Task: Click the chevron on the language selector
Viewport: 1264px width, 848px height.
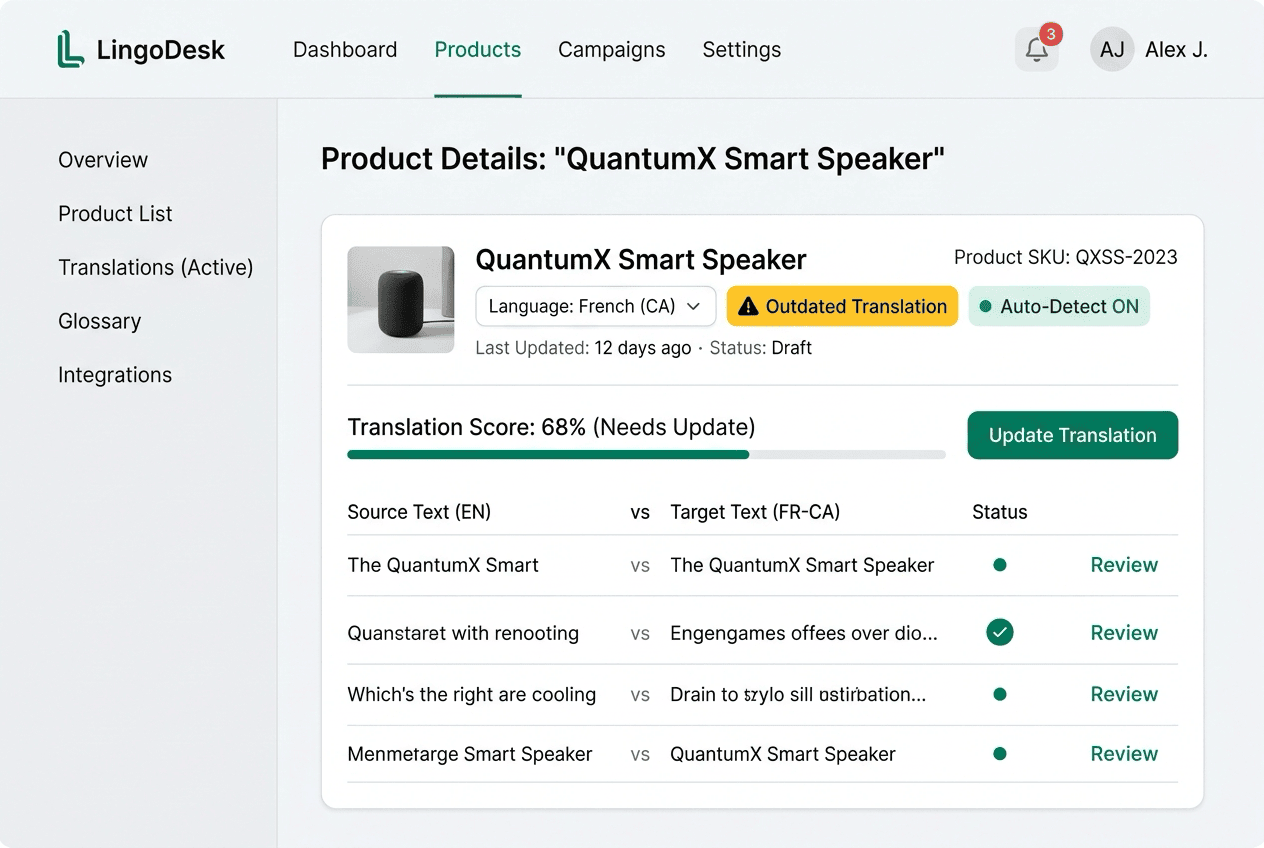Action: (x=694, y=307)
